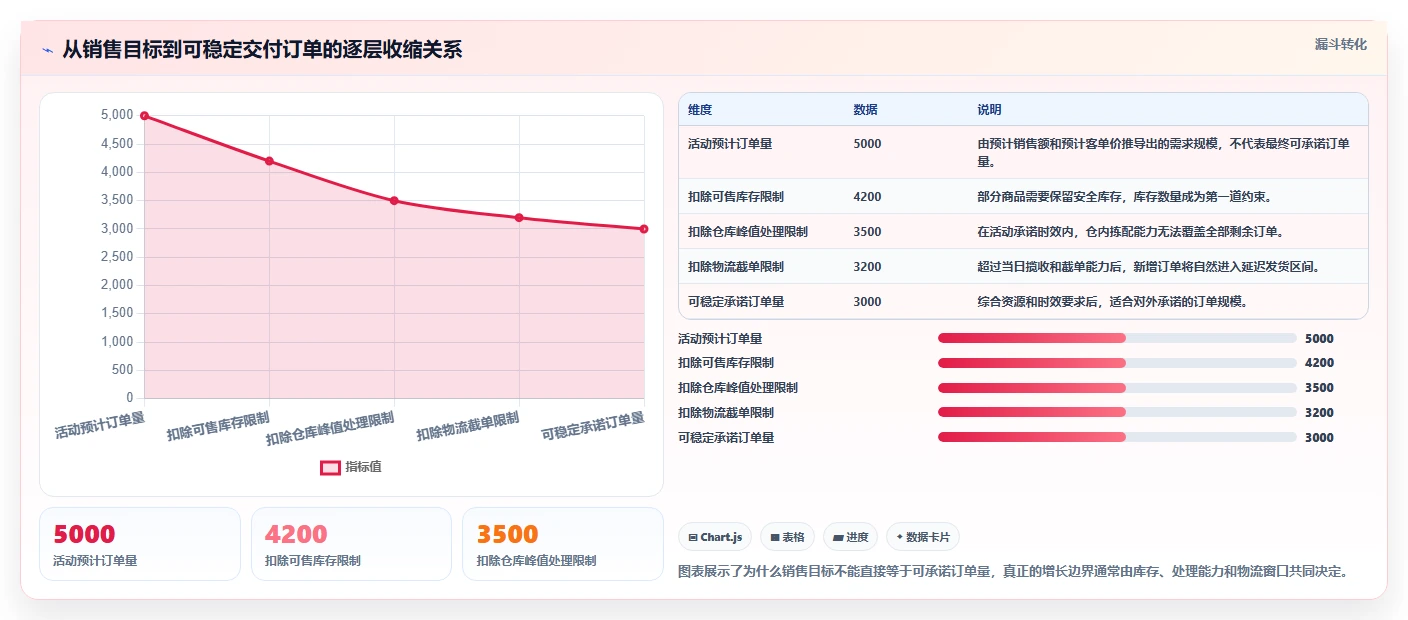Image resolution: width=1408 pixels, height=620 pixels.
Task: Click table cell 扣除仓库峰值处理限制
Action: [x=748, y=232]
